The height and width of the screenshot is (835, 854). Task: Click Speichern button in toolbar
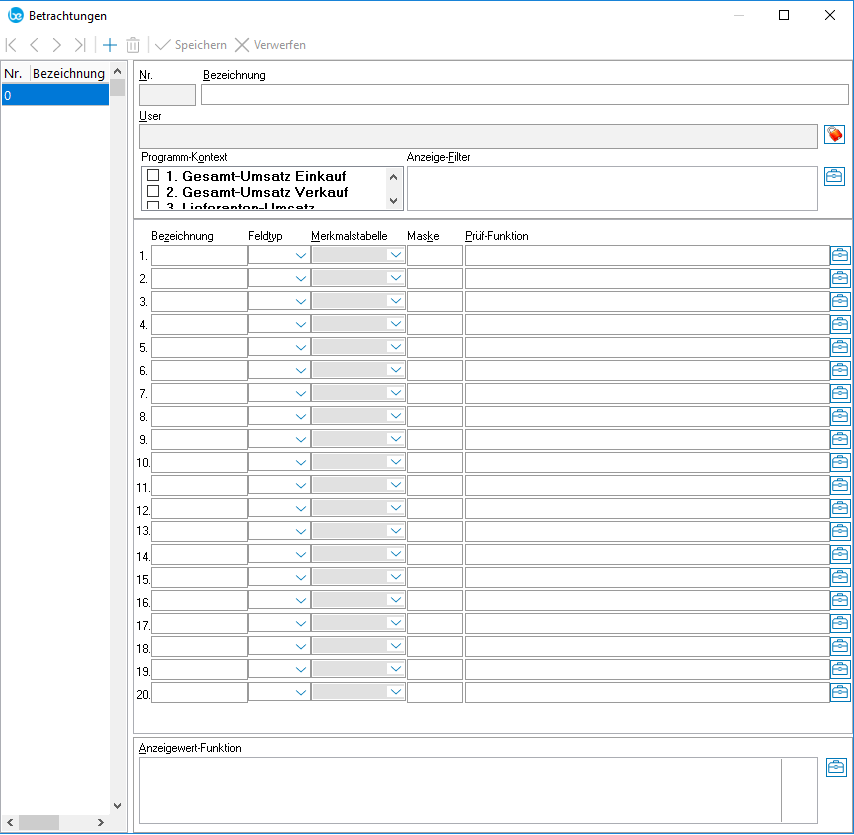[190, 45]
